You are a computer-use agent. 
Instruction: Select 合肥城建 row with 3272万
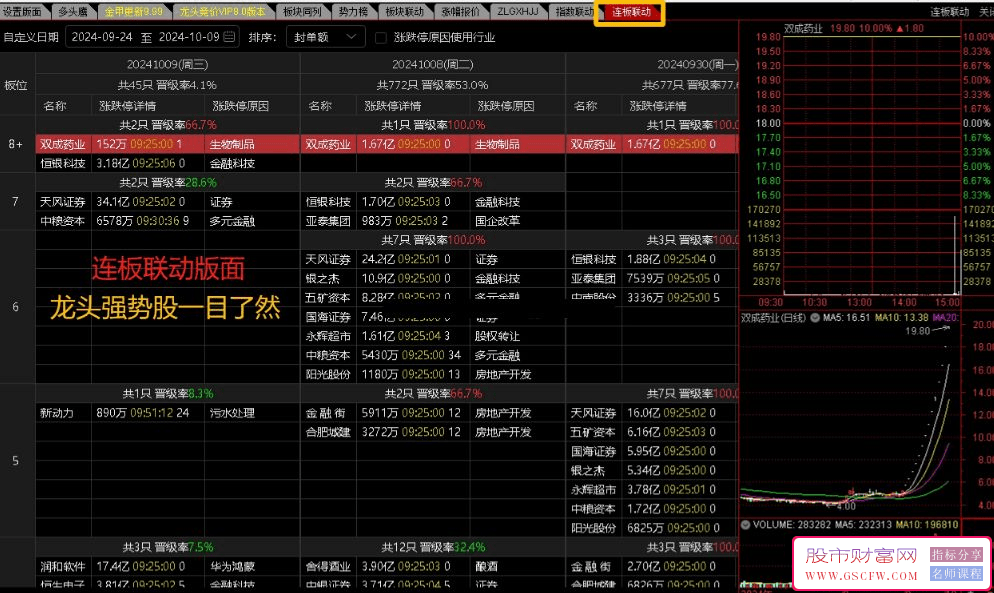point(433,432)
